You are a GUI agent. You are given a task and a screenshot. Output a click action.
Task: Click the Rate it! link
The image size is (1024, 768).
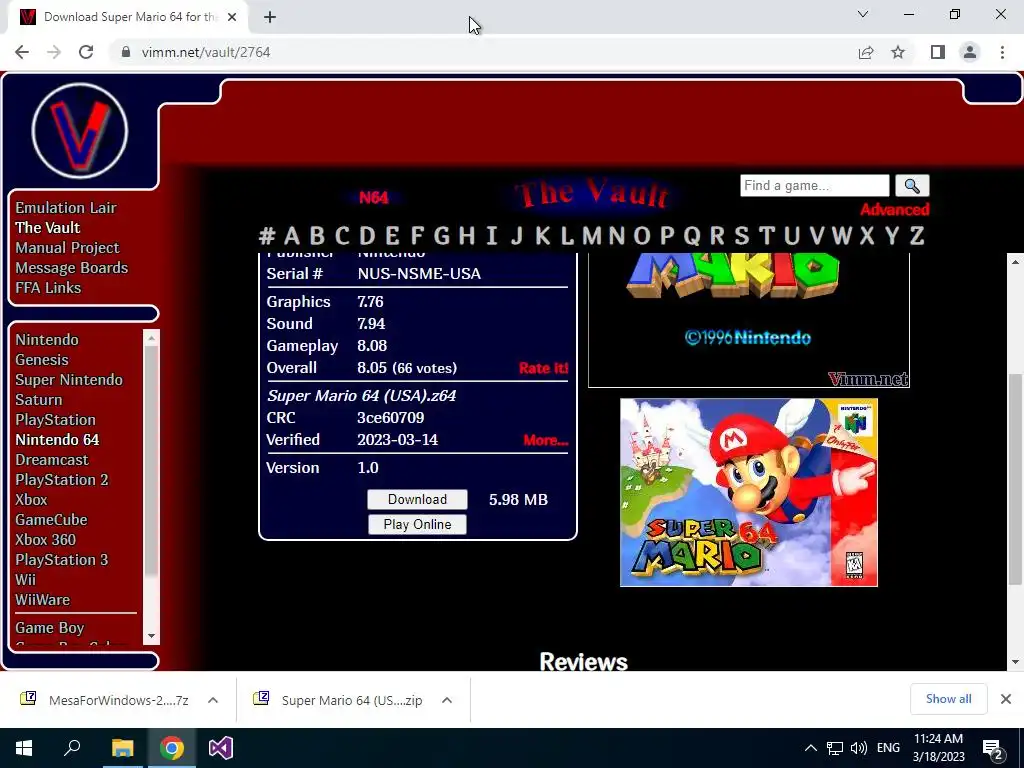pyautogui.click(x=543, y=368)
